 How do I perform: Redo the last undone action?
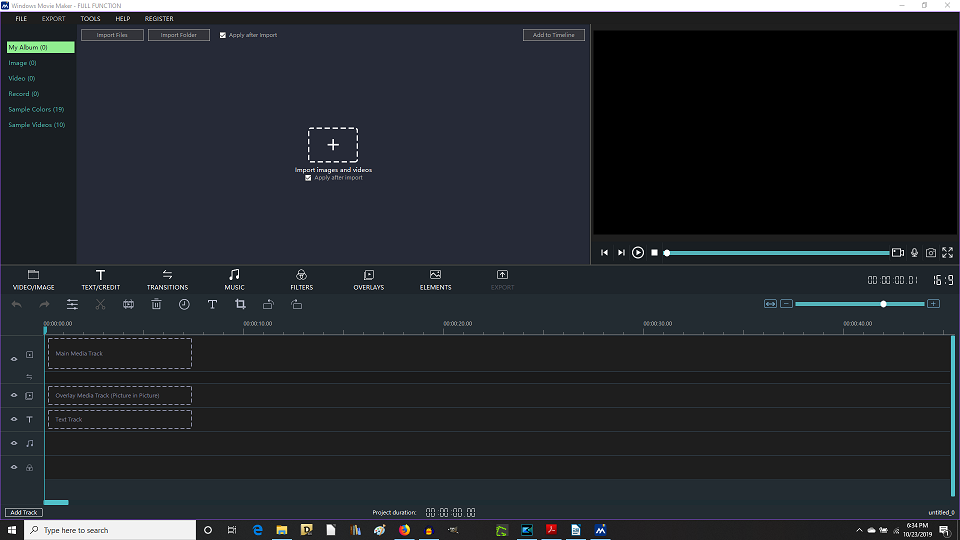click(44, 304)
